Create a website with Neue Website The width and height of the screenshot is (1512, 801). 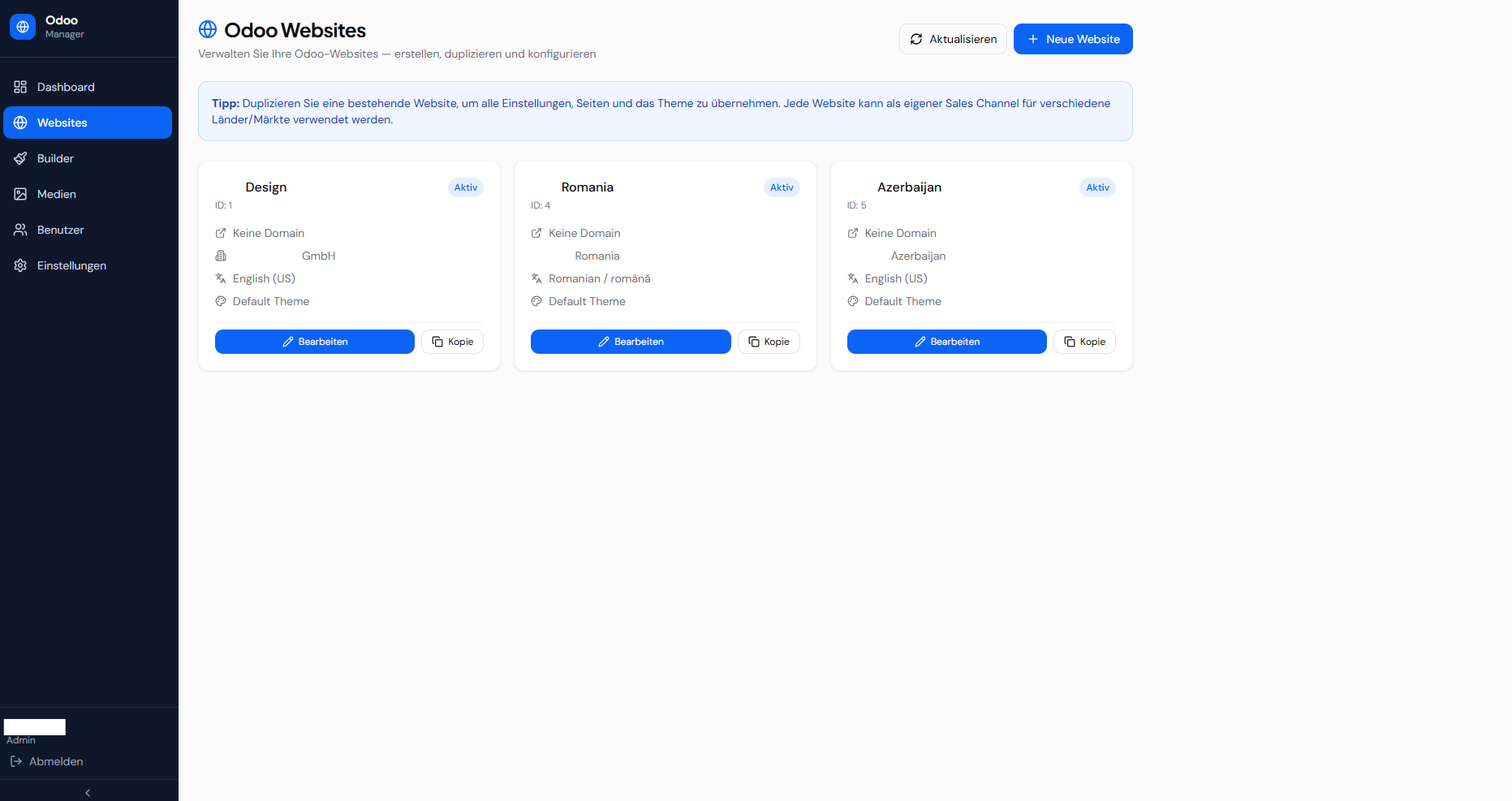(1073, 39)
